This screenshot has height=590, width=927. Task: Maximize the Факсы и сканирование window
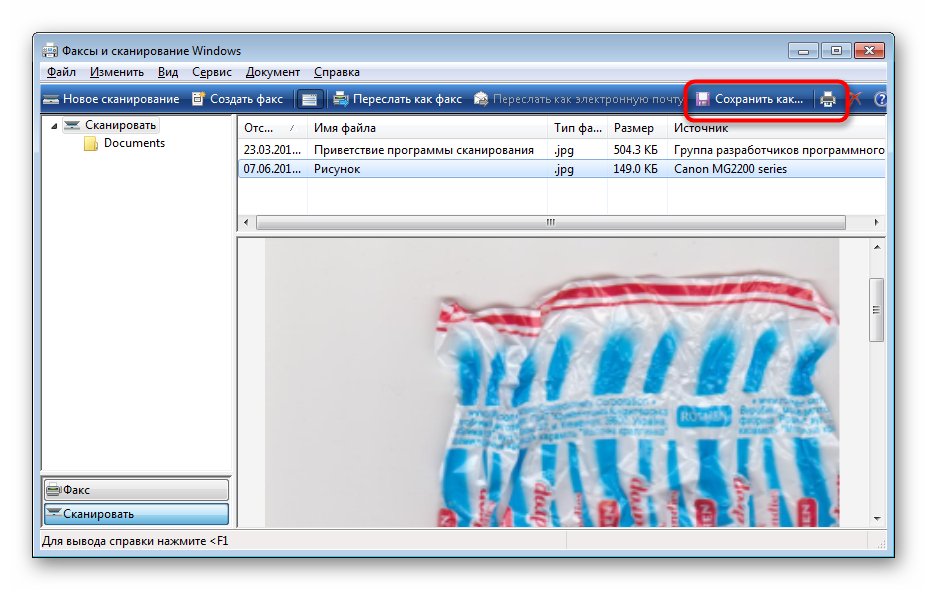click(836, 51)
